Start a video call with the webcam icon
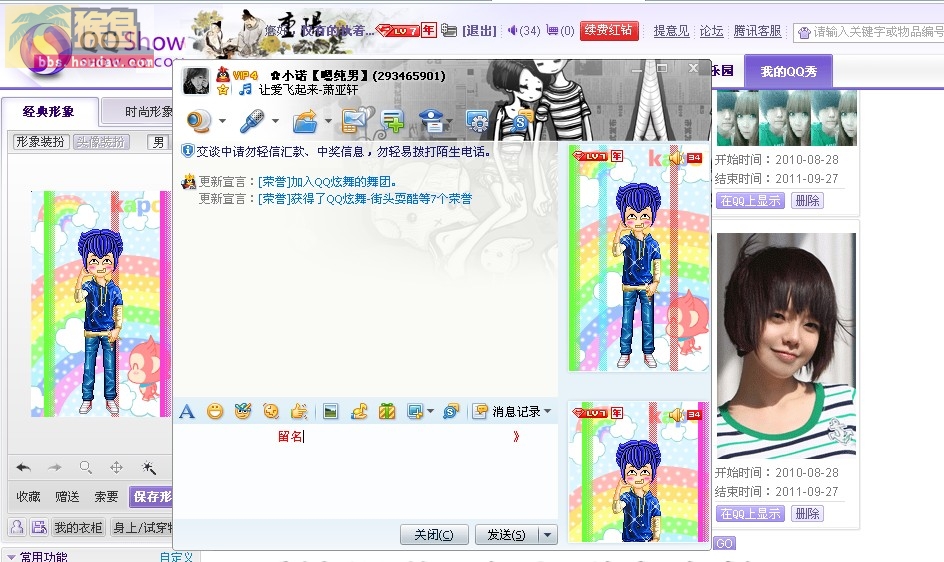This screenshot has width=944, height=562. pos(199,121)
